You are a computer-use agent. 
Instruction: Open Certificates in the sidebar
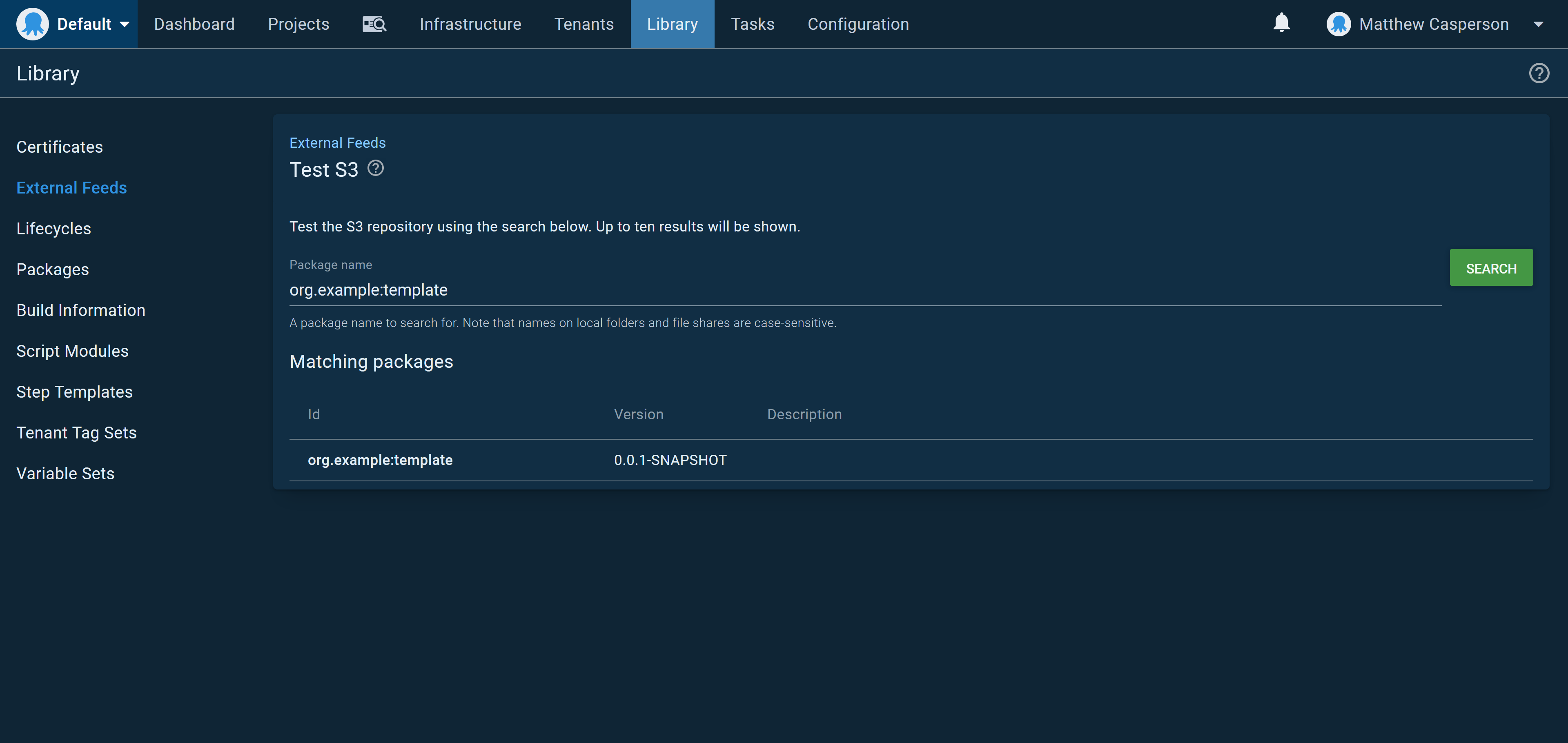click(x=60, y=147)
